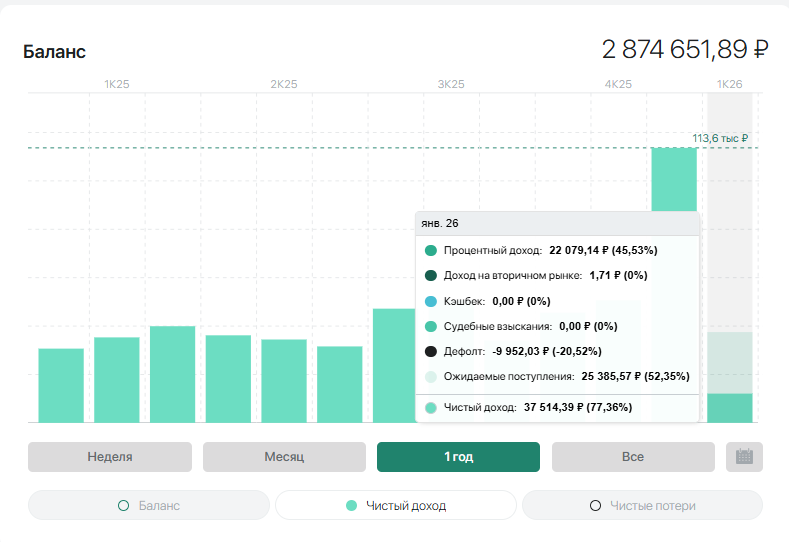Click the 113,6 тыс ₽ max line label

(x=720, y=138)
